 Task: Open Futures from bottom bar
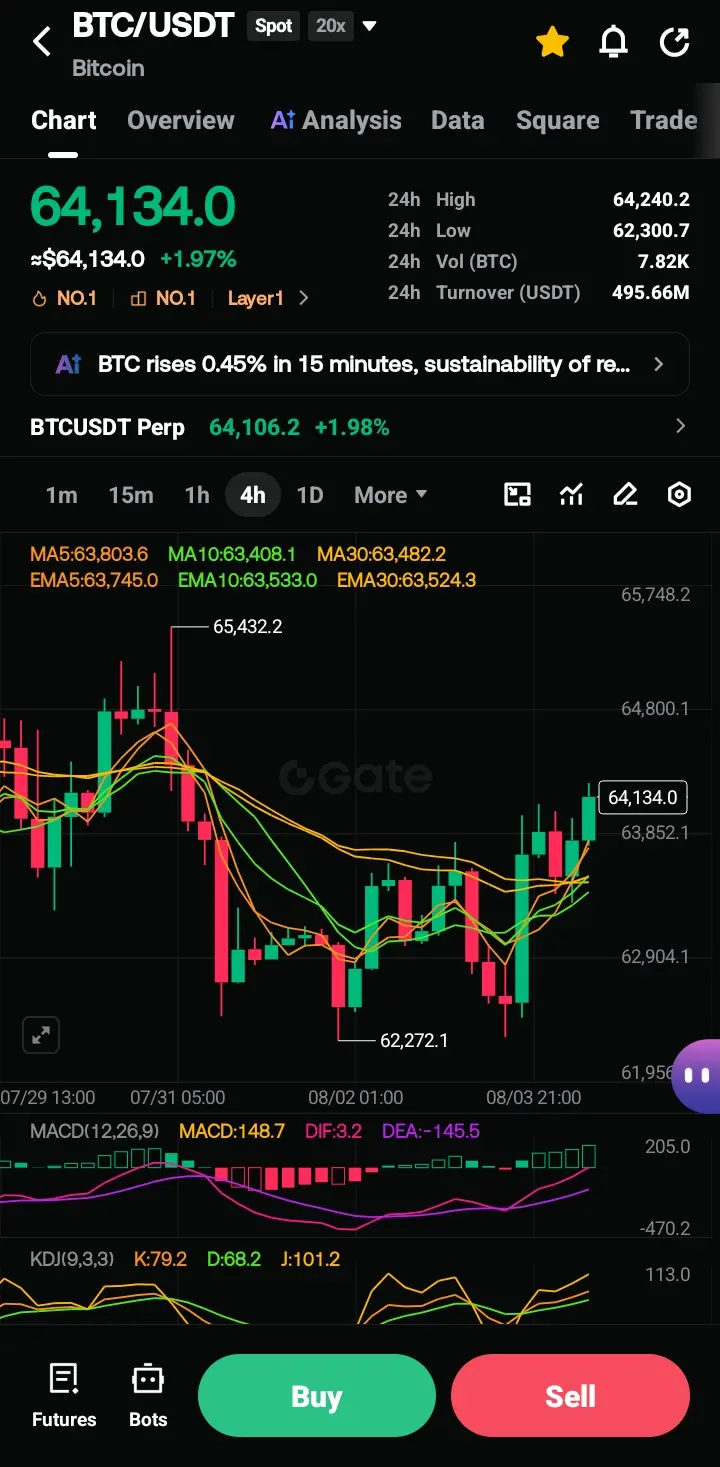(64, 1395)
